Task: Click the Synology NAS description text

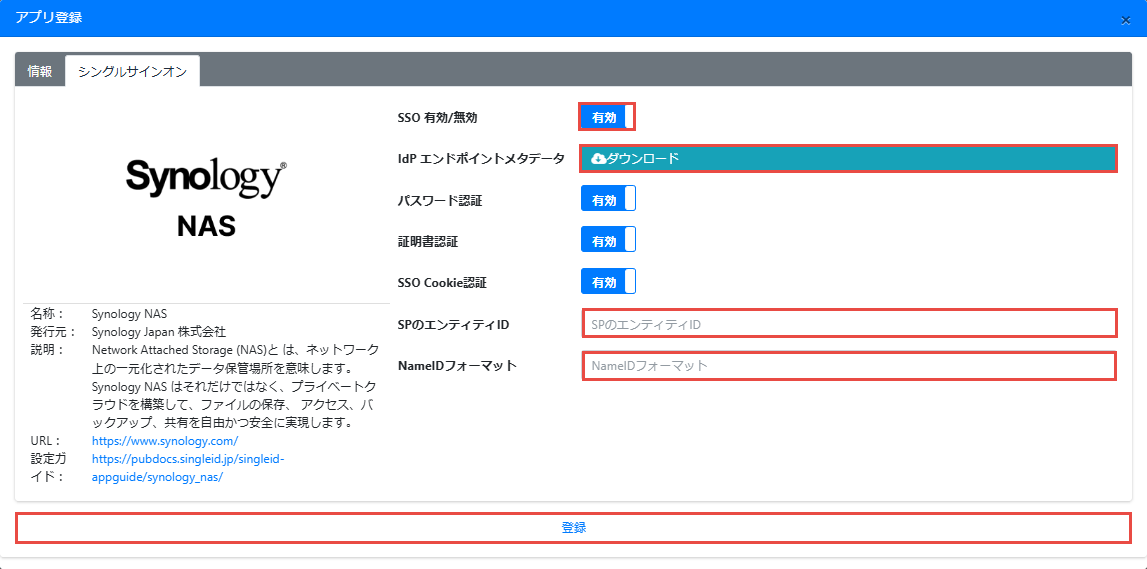Action: pyautogui.click(x=235, y=386)
